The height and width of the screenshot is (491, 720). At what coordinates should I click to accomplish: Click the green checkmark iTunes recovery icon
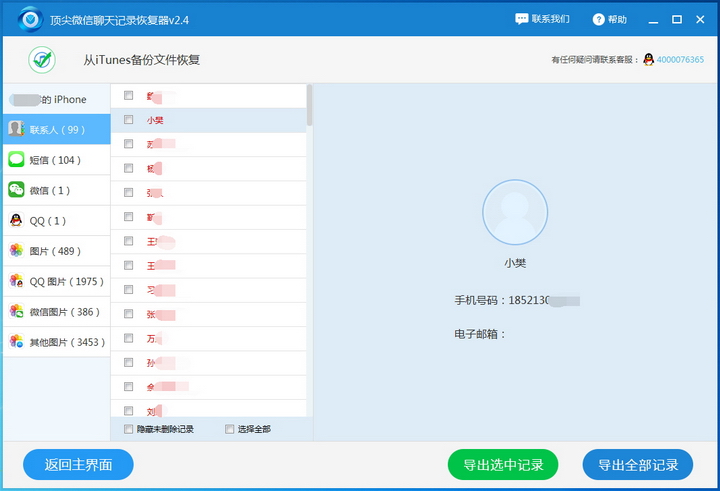[x=42, y=60]
